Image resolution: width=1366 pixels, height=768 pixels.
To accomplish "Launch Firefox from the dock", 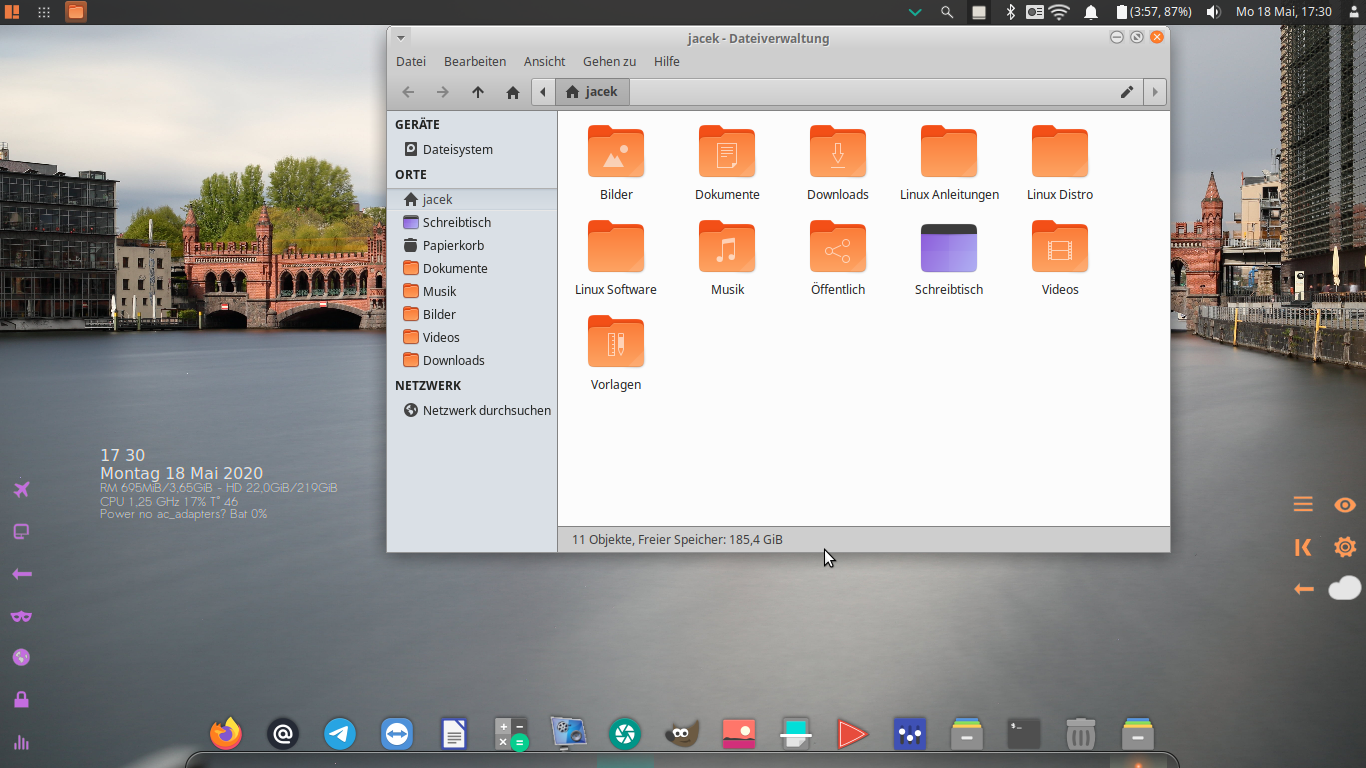I will coord(226,734).
